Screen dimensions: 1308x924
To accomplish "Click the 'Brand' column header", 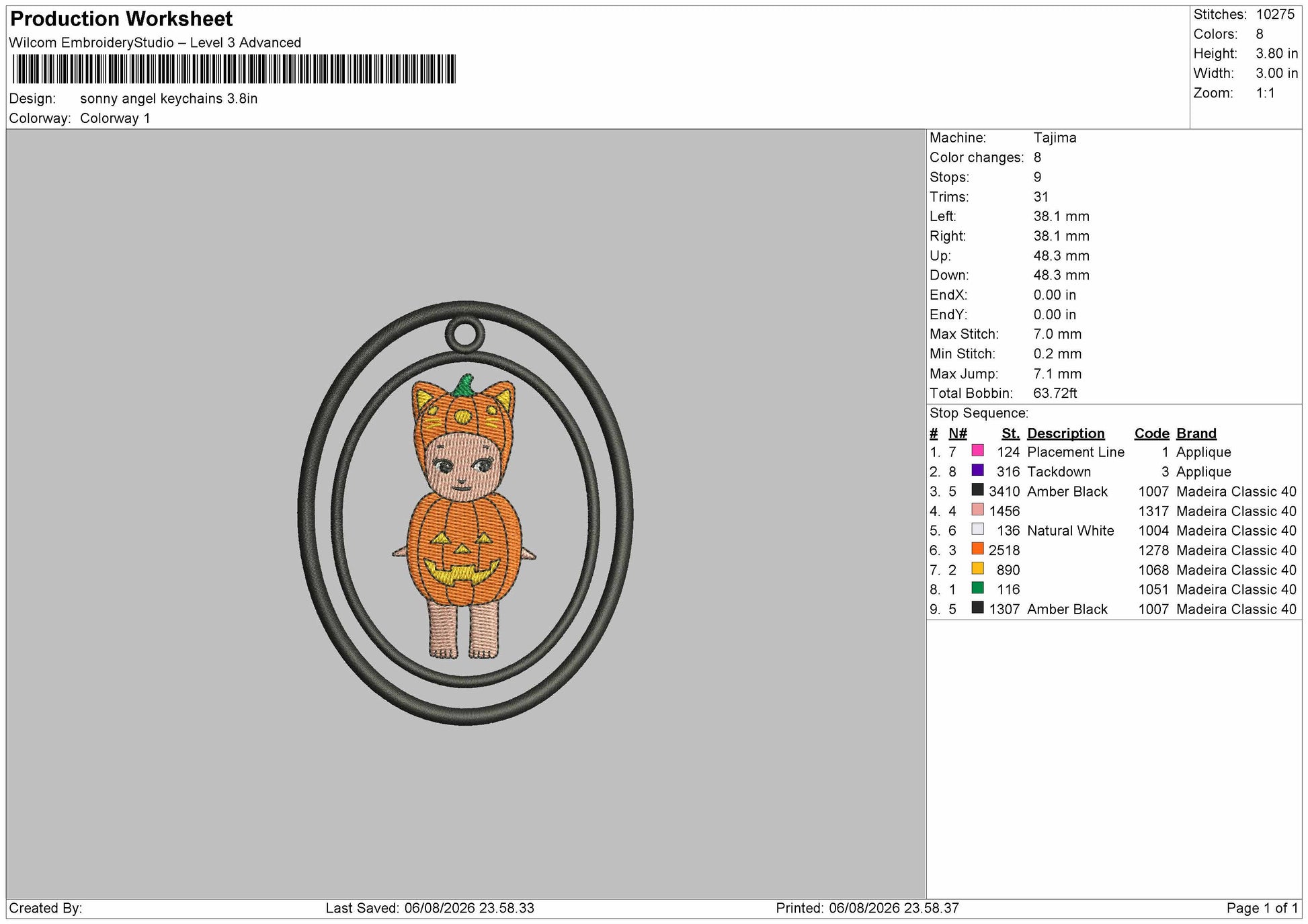I will (x=1196, y=433).
